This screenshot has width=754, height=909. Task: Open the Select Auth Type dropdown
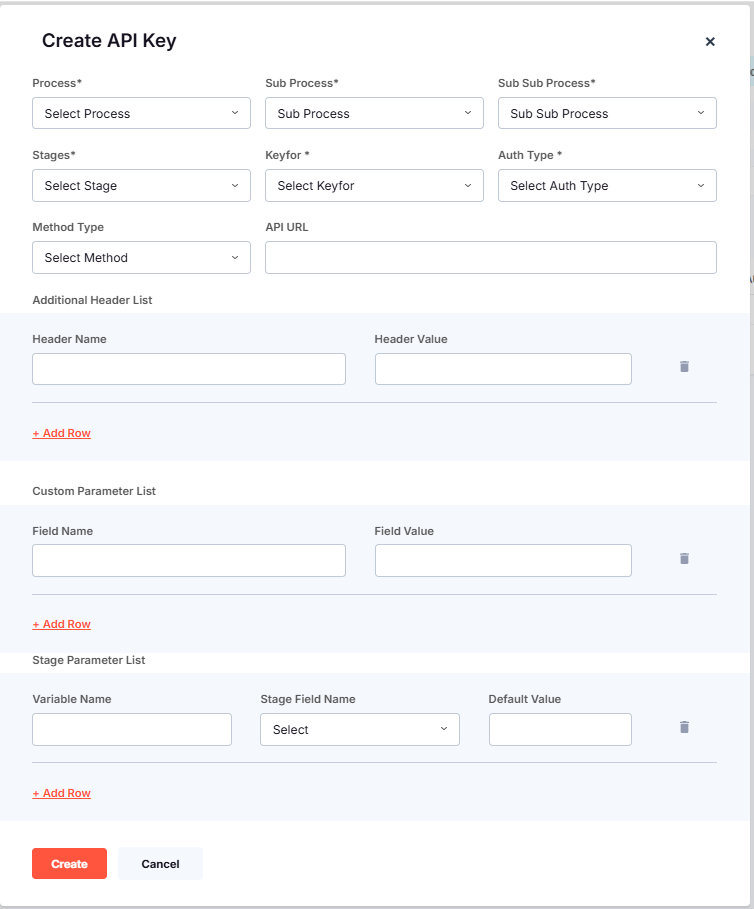607,185
